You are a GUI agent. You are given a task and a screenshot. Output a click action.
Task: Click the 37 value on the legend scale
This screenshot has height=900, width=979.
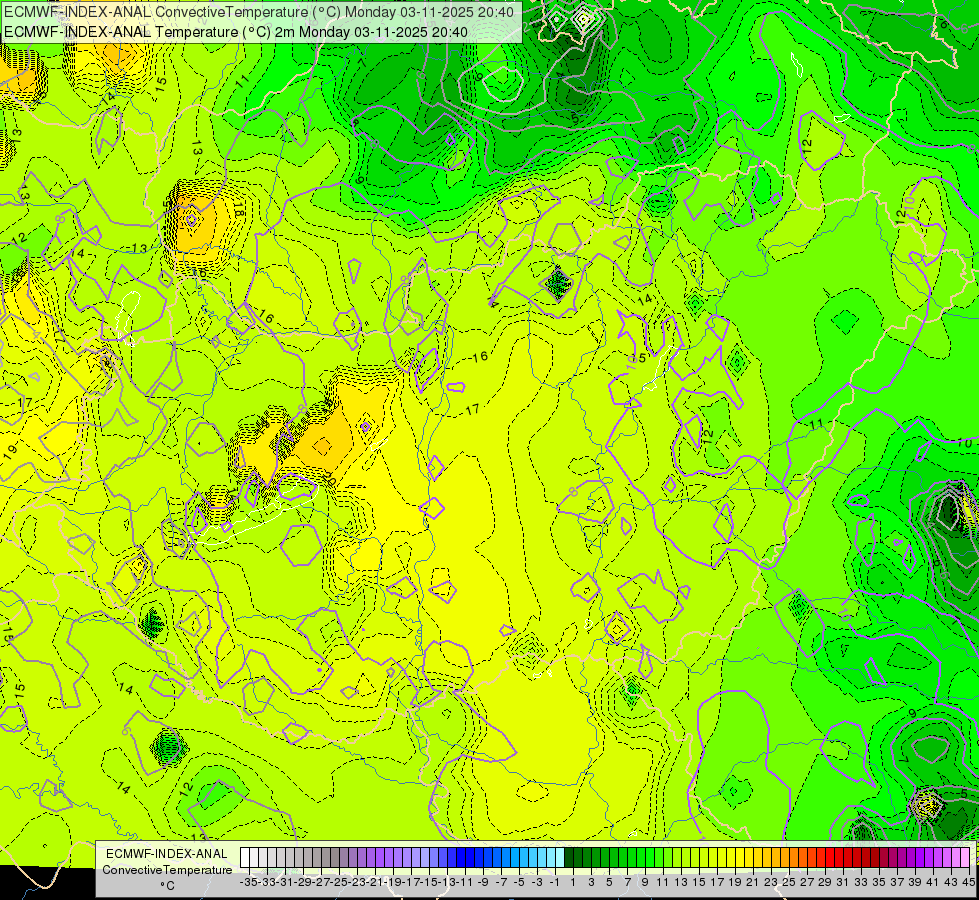click(897, 882)
